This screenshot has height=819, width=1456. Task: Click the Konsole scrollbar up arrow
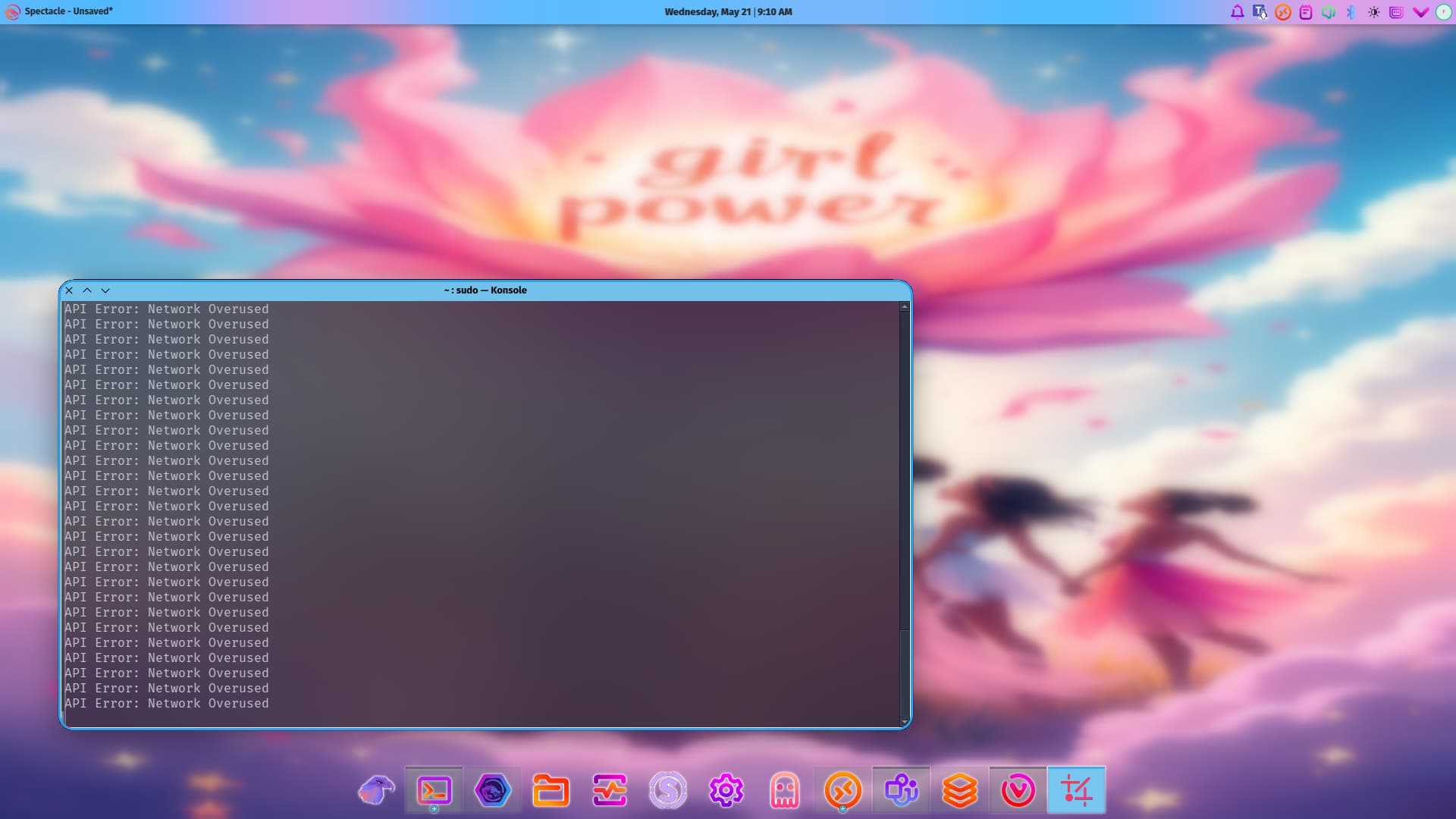904,307
